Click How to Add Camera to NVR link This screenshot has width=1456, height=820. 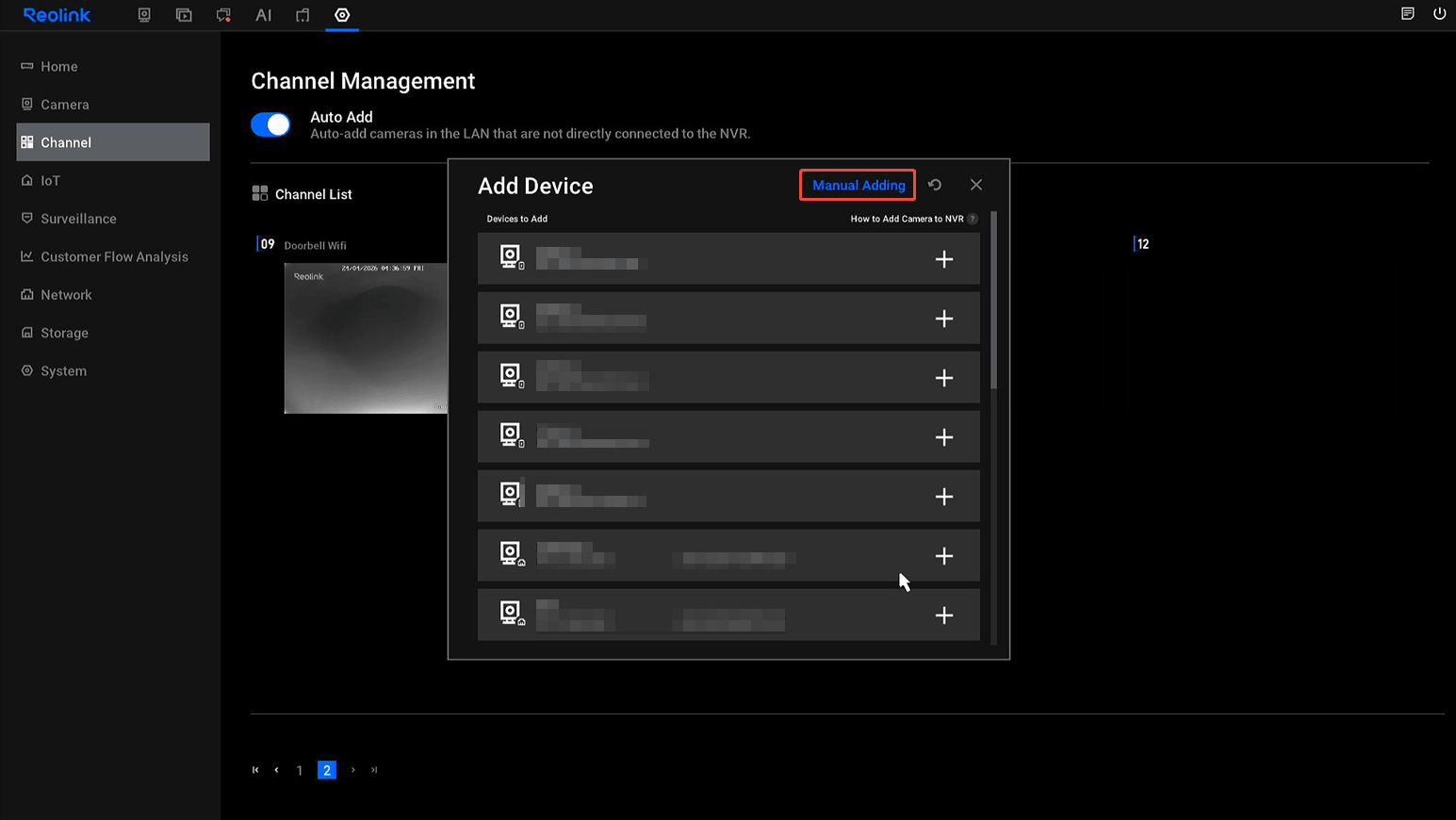point(907,219)
